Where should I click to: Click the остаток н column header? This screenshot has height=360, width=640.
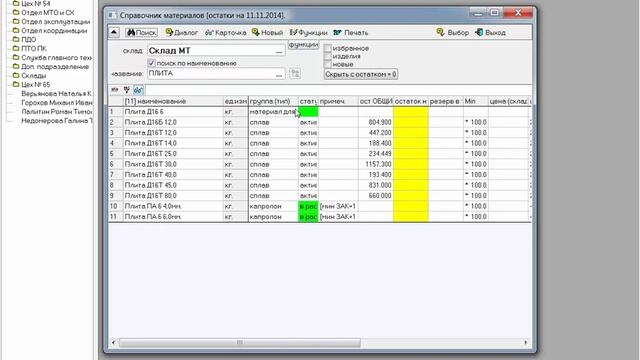pos(411,101)
